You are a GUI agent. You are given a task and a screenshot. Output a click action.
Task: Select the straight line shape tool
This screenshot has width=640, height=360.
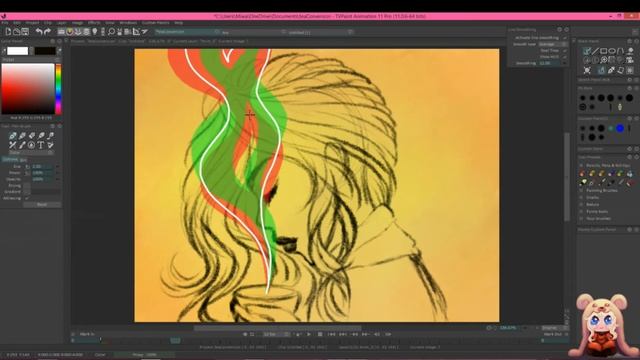pos(595,51)
